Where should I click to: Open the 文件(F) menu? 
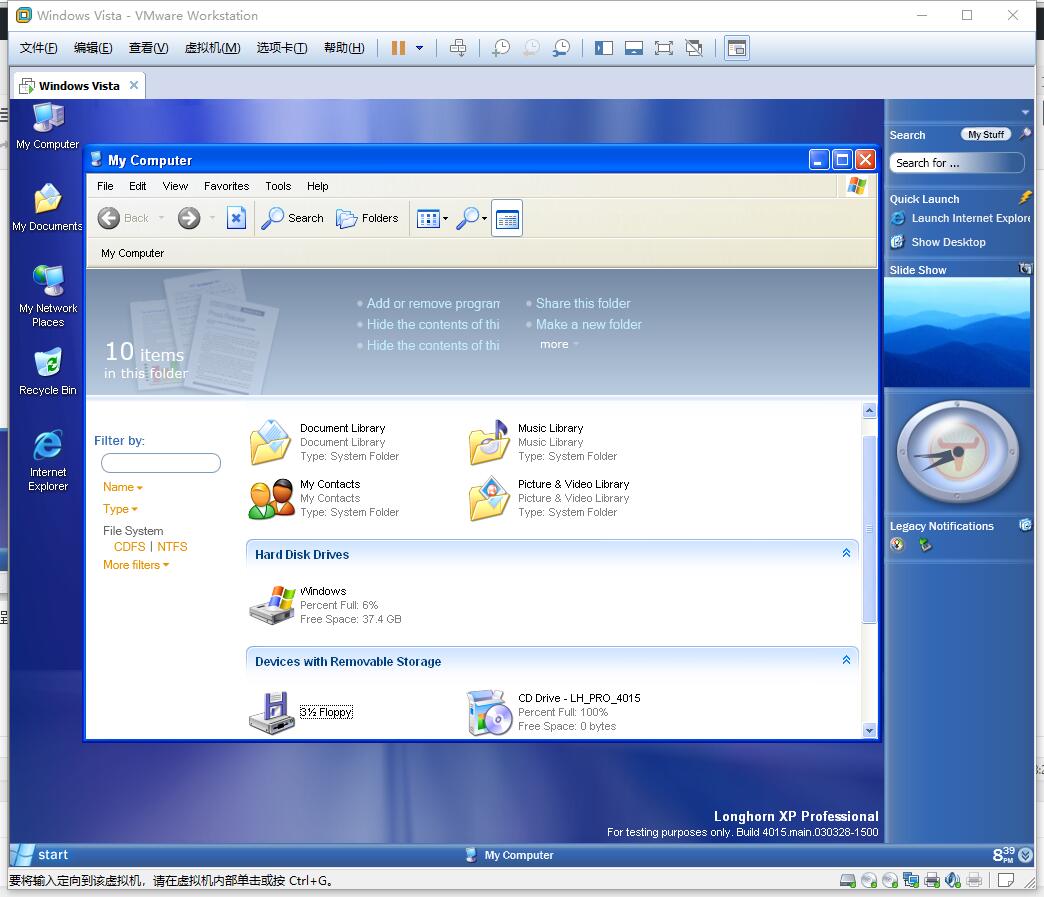(x=39, y=48)
